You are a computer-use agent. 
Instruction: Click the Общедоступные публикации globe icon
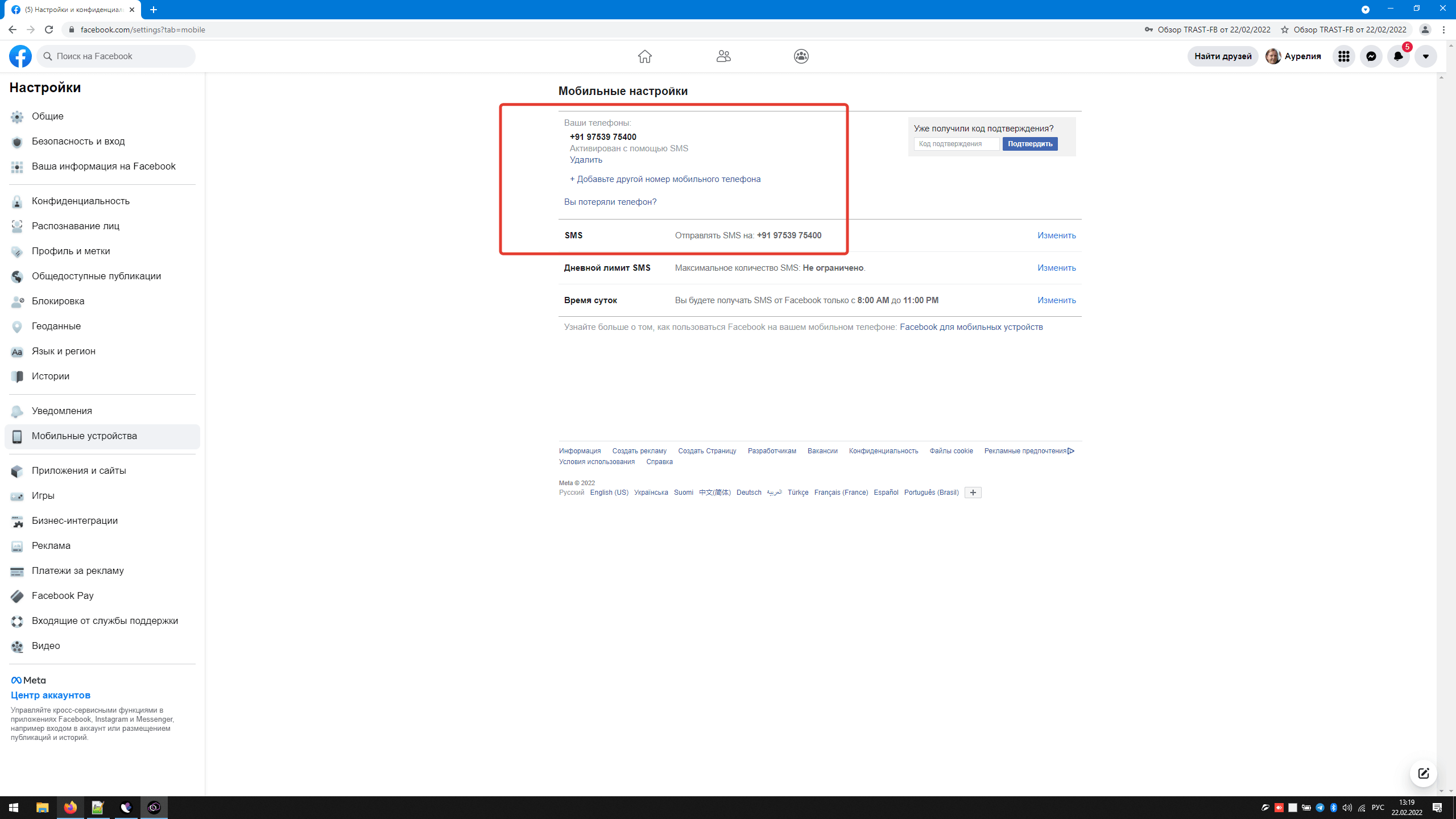(x=17, y=276)
